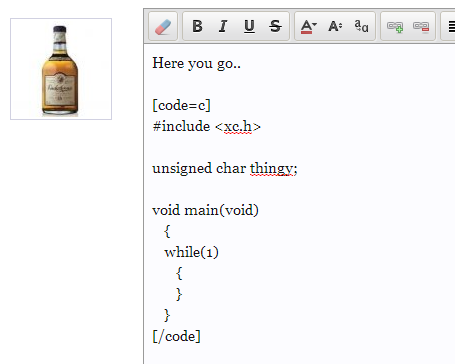Place cursor after "Here you go.."
The image size is (455, 364).
pyautogui.click(x=241, y=63)
